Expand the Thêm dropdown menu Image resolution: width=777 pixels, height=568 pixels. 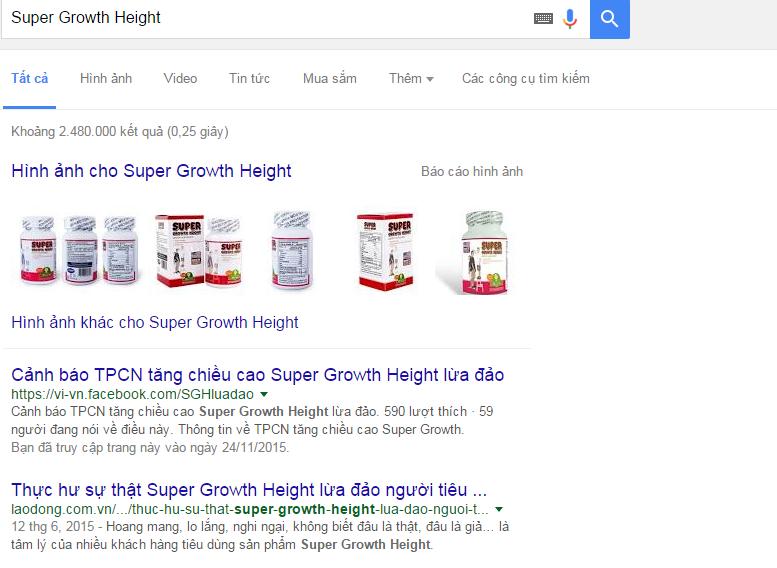pos(411,78)
